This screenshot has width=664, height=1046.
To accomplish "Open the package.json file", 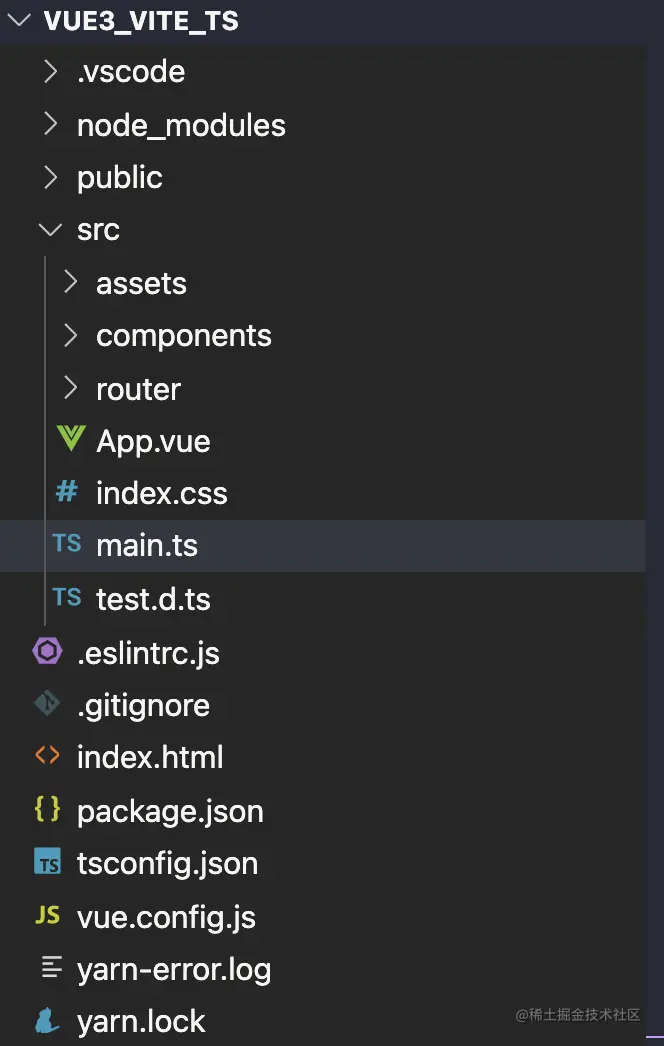I will pos(170,812).
